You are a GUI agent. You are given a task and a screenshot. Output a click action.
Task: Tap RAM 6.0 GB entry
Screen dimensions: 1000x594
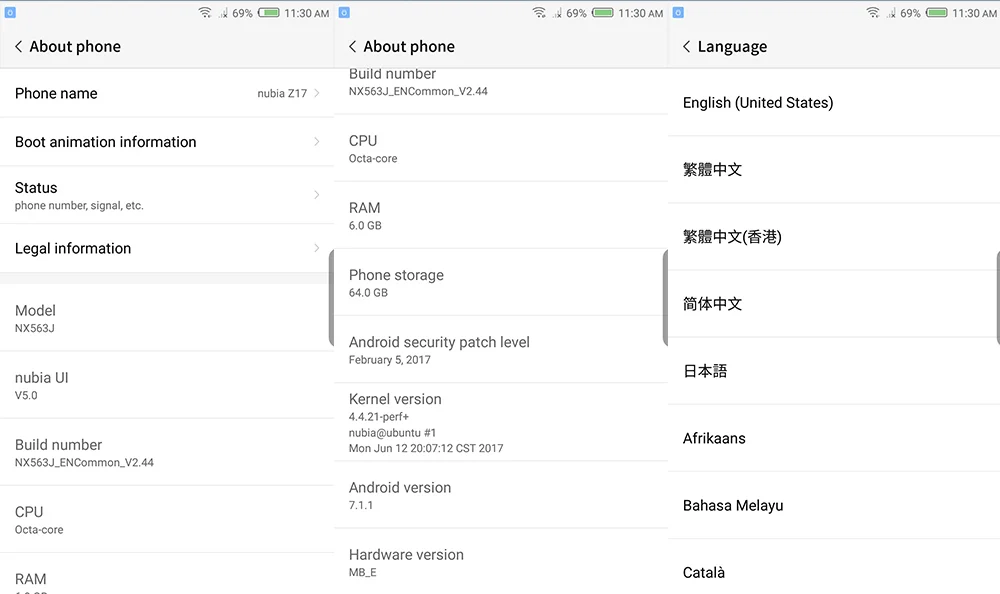pos(501,216)
